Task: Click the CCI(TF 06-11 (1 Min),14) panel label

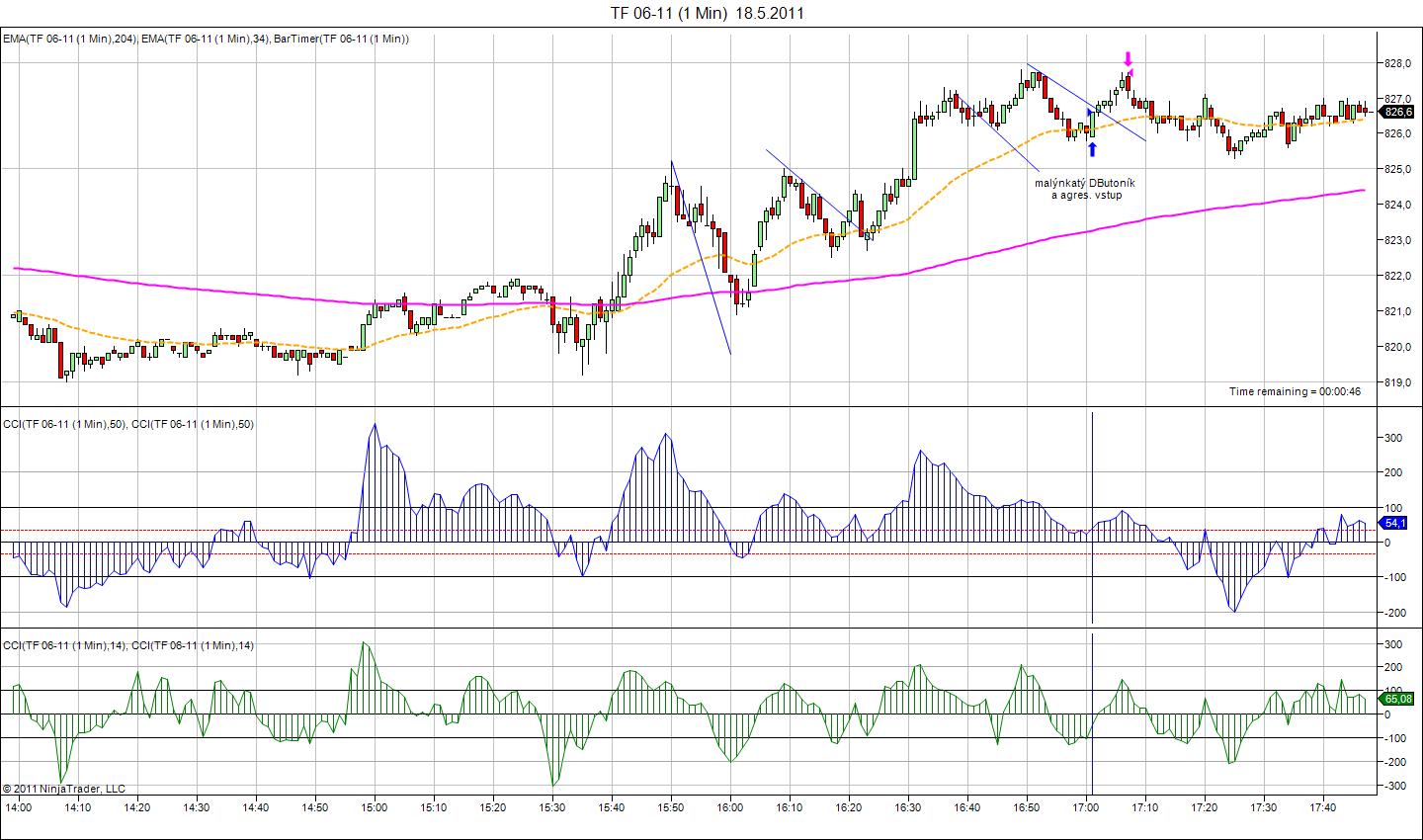Action: coord(128,645)
